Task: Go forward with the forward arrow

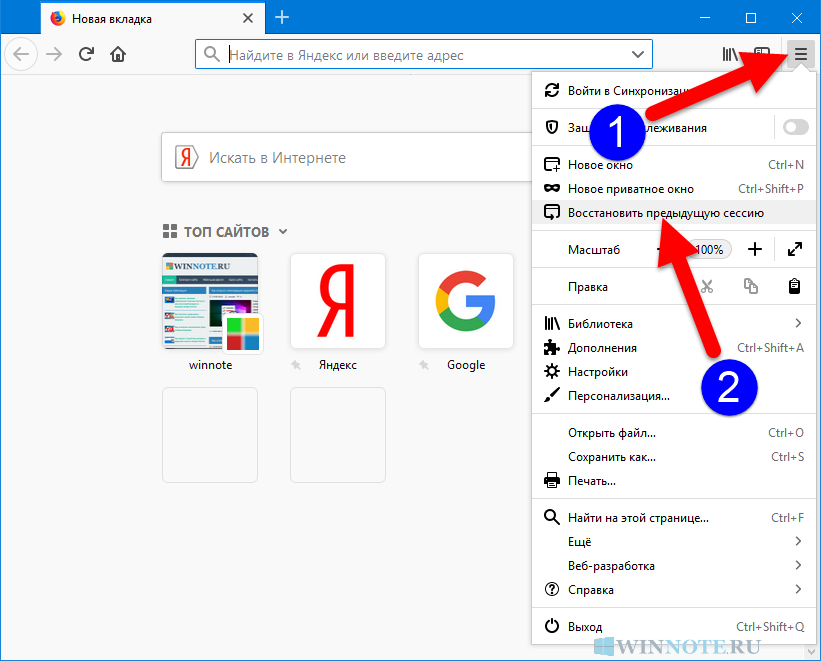Action: [53, 53]
